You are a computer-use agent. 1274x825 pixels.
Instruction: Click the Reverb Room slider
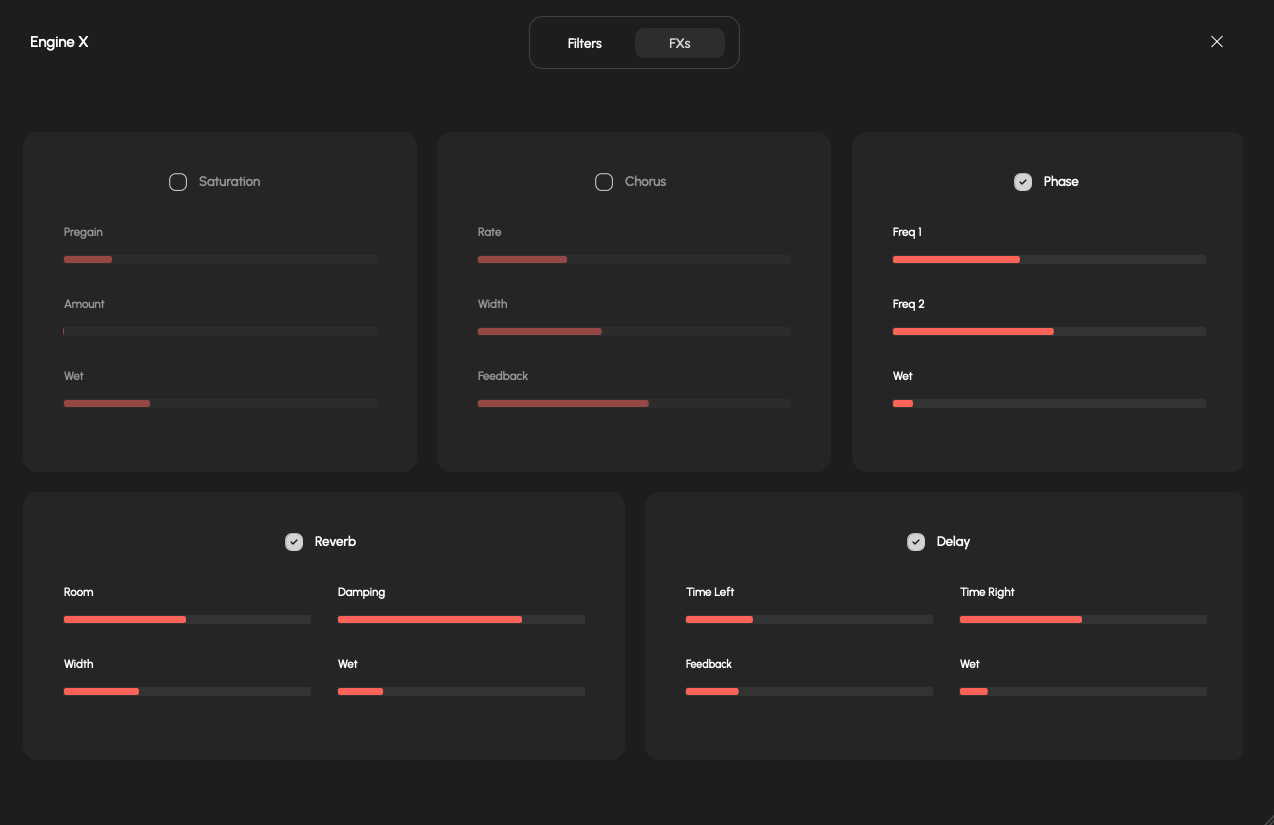point(187,620)
